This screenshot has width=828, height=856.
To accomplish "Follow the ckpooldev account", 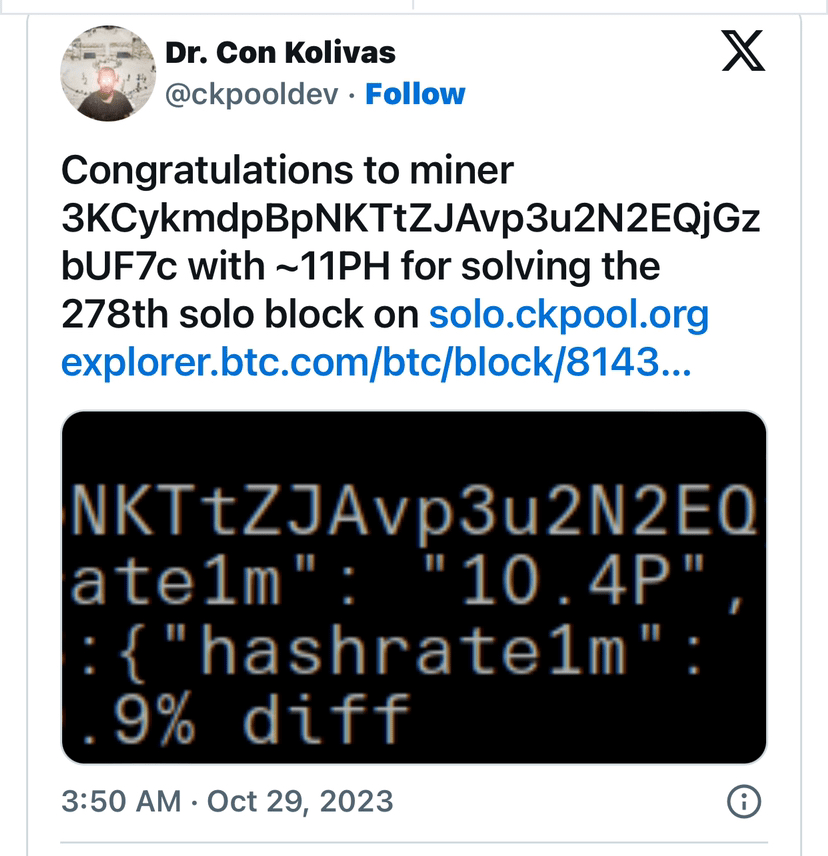I will pyautogui.click(x=415, y=94).
